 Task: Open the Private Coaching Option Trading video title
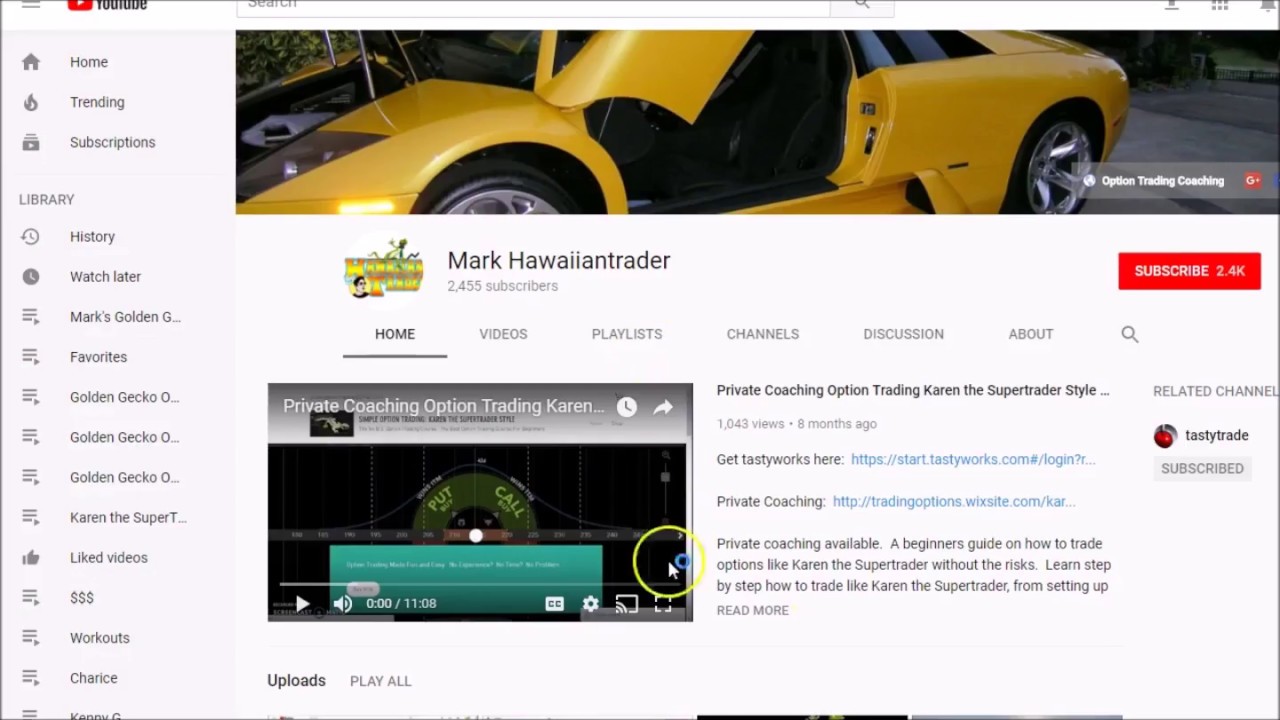(x=913, y=390)
